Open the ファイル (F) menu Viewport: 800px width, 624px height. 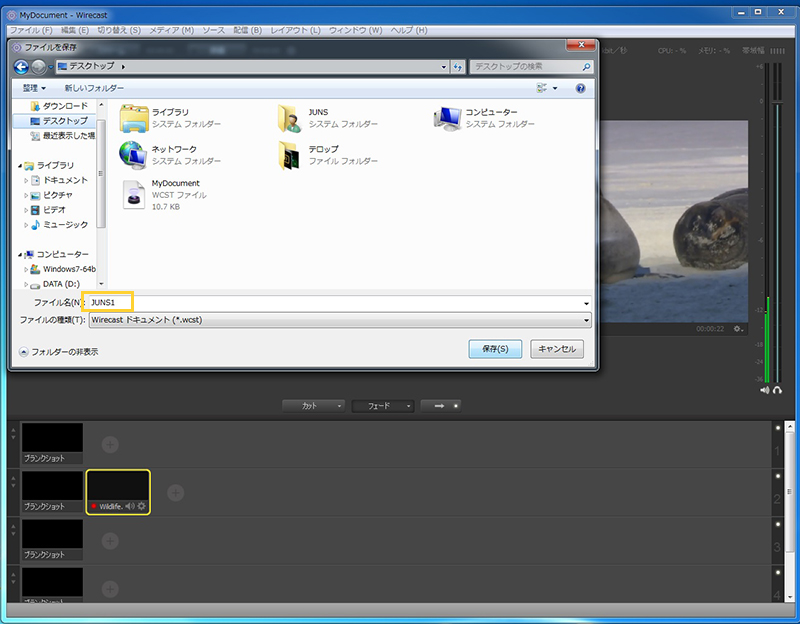31,30
